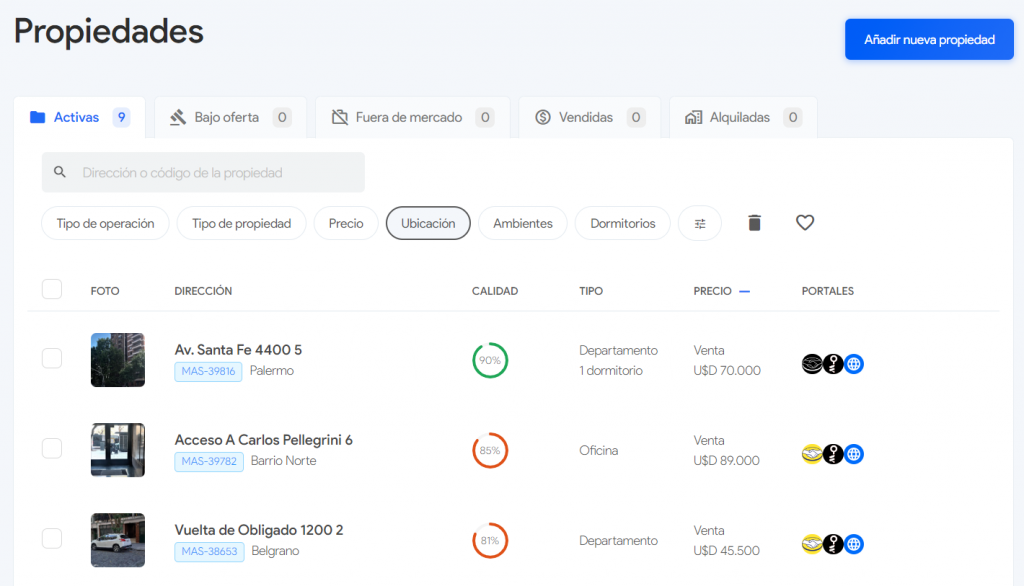Click Añadir nueva propiedad button
Screen dimensions: 1024x586
(929, 39)
